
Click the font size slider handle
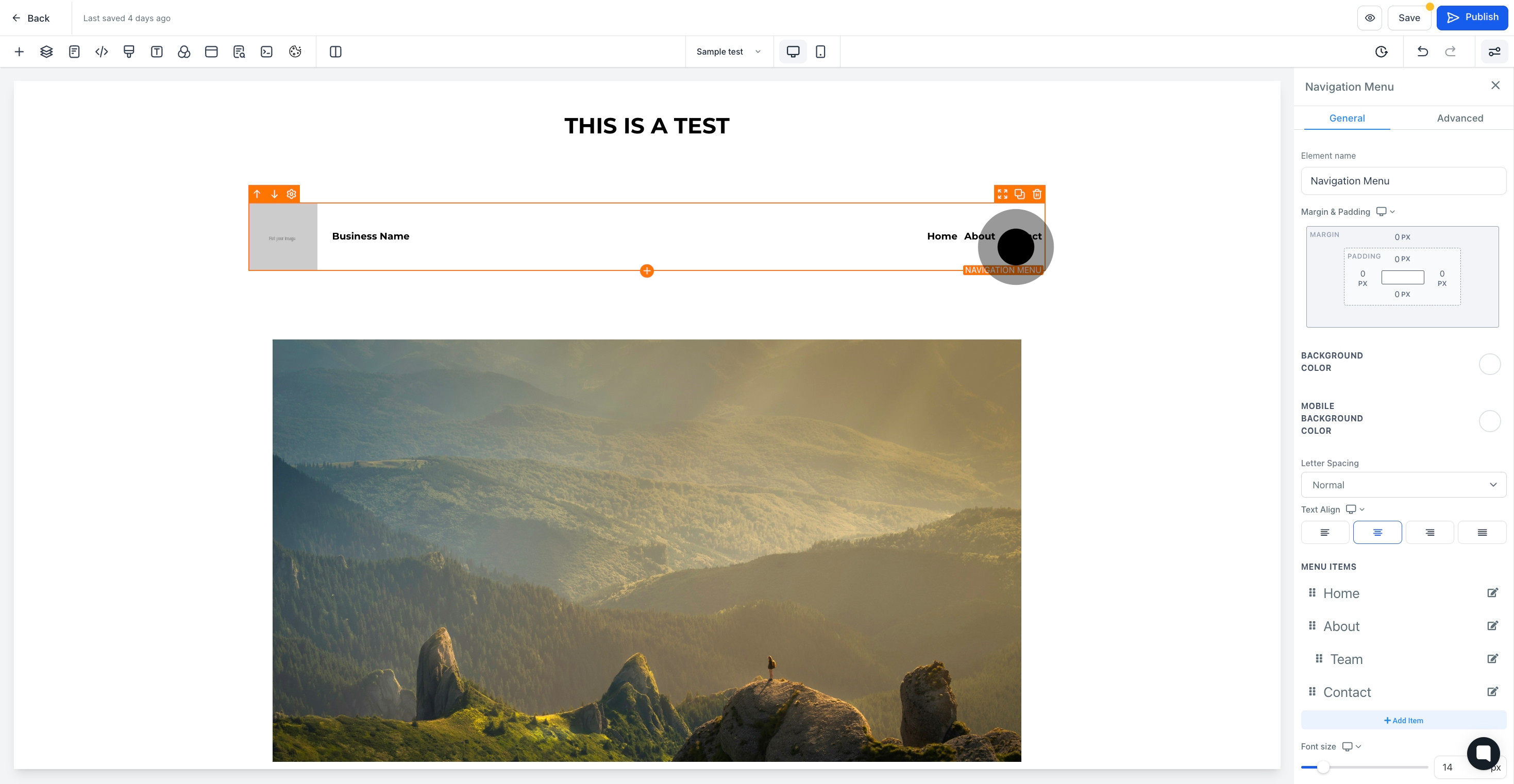click(x=1322, y=767)
